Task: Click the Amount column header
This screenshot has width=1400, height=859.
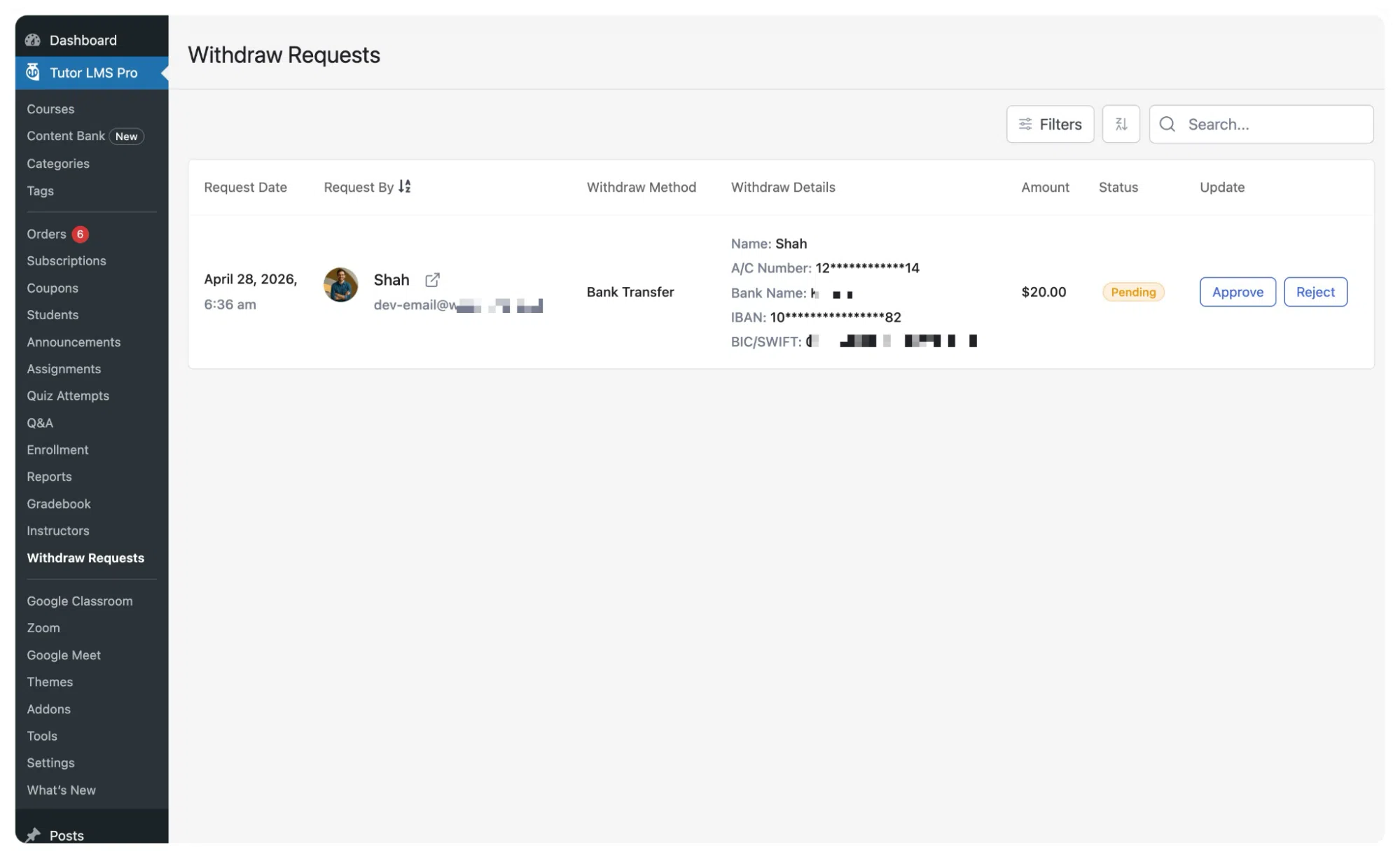Action: (x=1045, y=187)
